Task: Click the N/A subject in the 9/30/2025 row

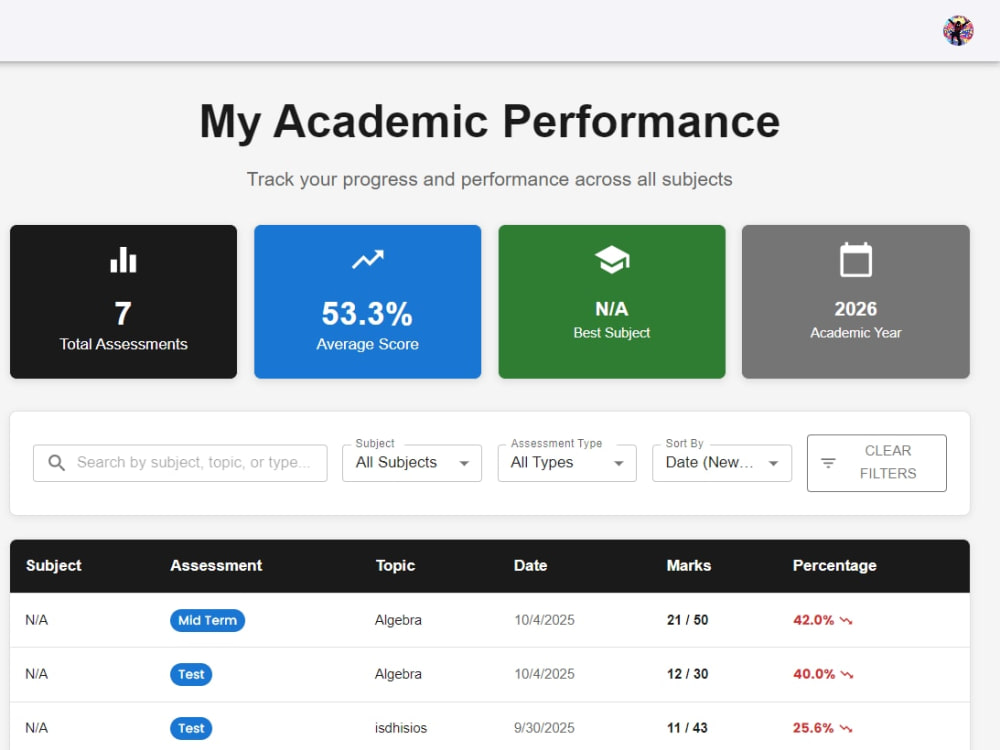Action: click(36, 728)
